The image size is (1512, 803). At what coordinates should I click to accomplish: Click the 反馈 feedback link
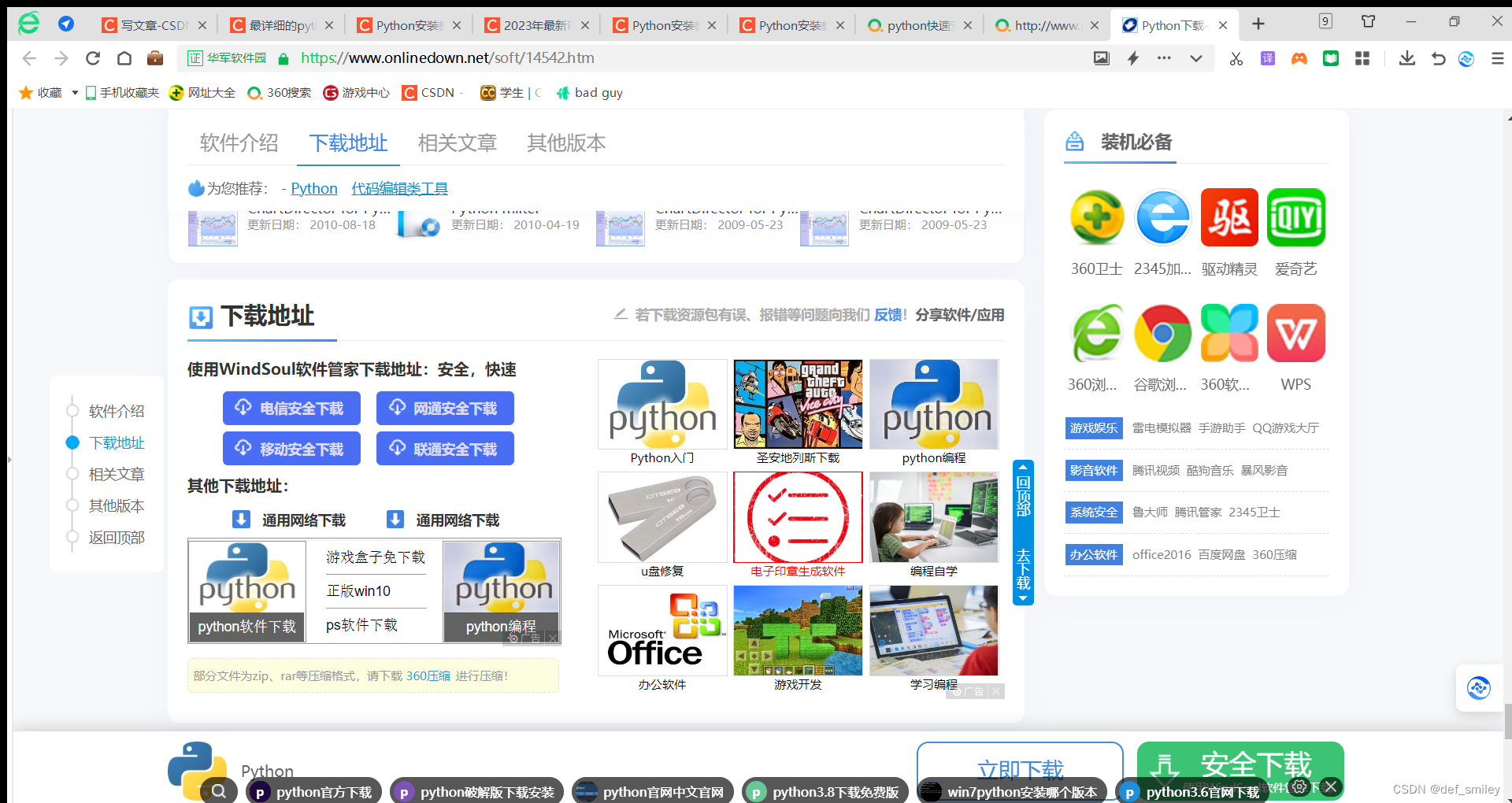(x=889, y=315)
